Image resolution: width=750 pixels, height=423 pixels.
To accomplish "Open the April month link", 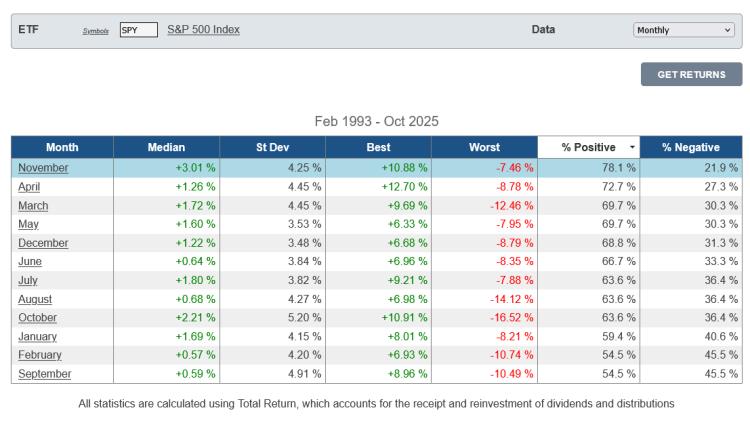I will click(x=29, y=187).
